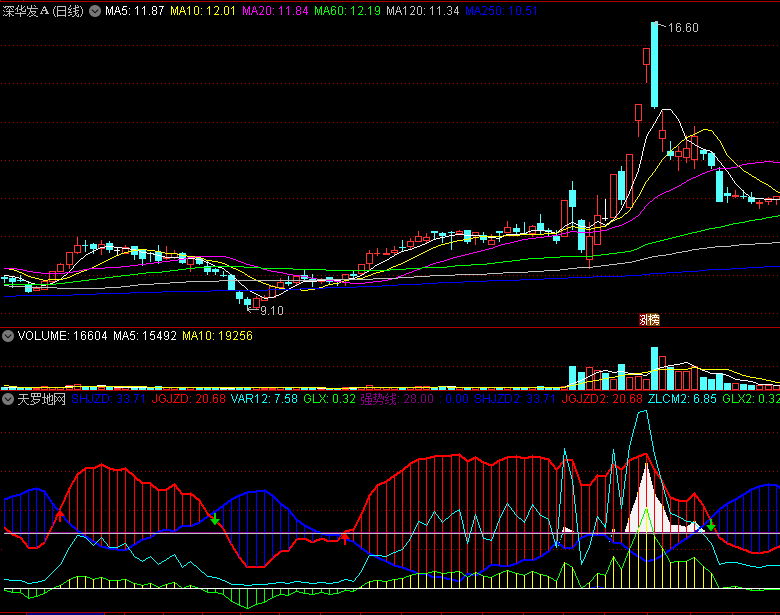The image size is (780, 615).
Task: Click the volume MA5: 15492 label
Action: 145,336
